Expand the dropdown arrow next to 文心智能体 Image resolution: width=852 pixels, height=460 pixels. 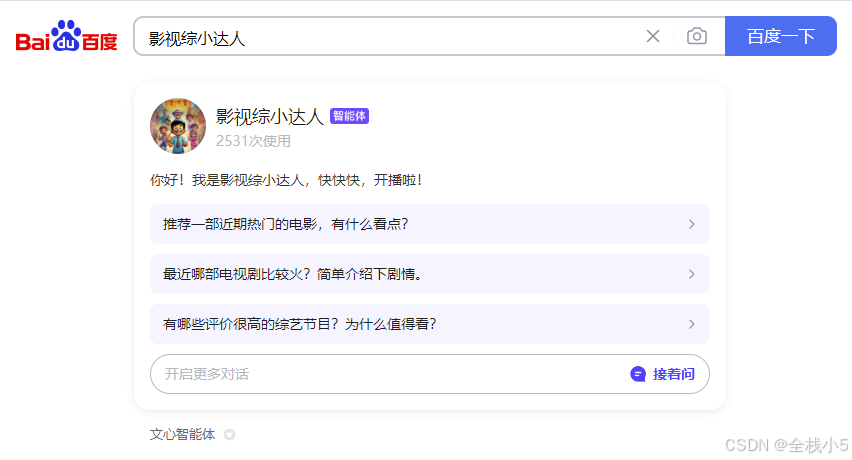[x=229, y=434]
